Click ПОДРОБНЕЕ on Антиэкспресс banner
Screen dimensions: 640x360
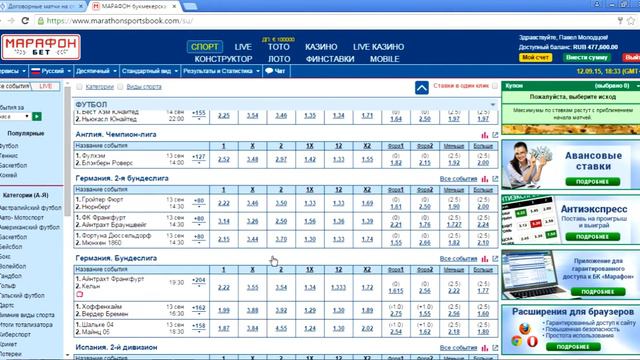[593, 237]
